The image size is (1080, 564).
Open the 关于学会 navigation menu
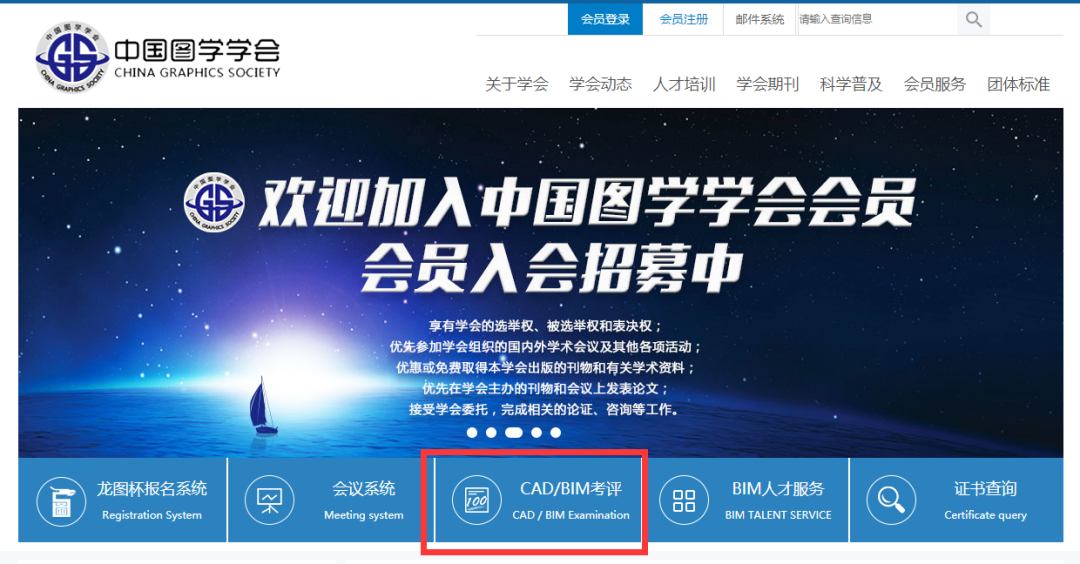coord(517,84)
